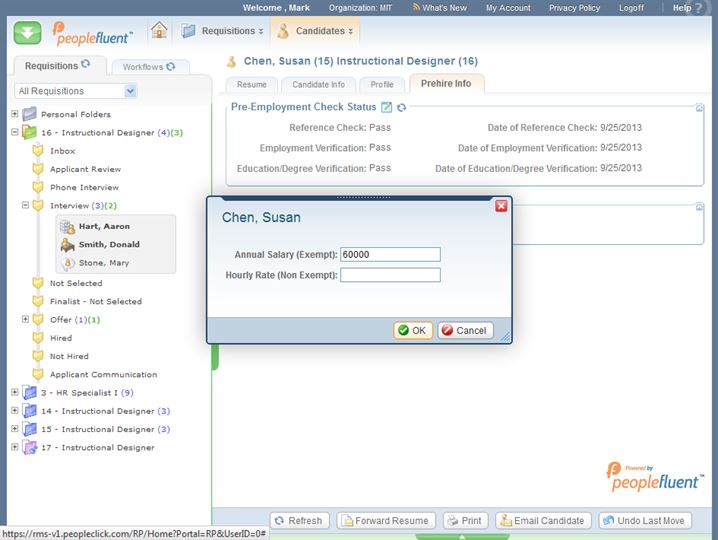
Task: Switch to the Candidate Info tab
Action: pyautogui.click(x=318, y=85)
